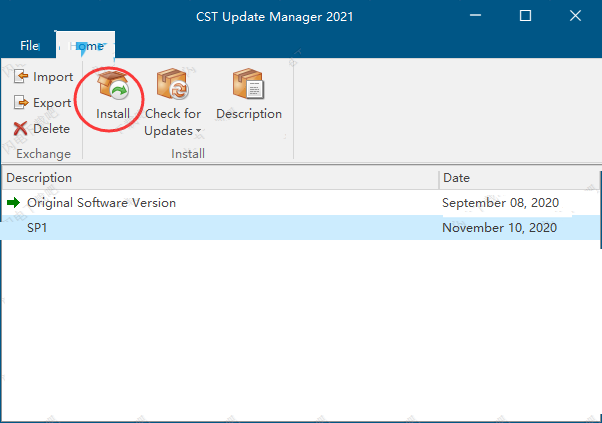Click the Import label

point(53,77)
